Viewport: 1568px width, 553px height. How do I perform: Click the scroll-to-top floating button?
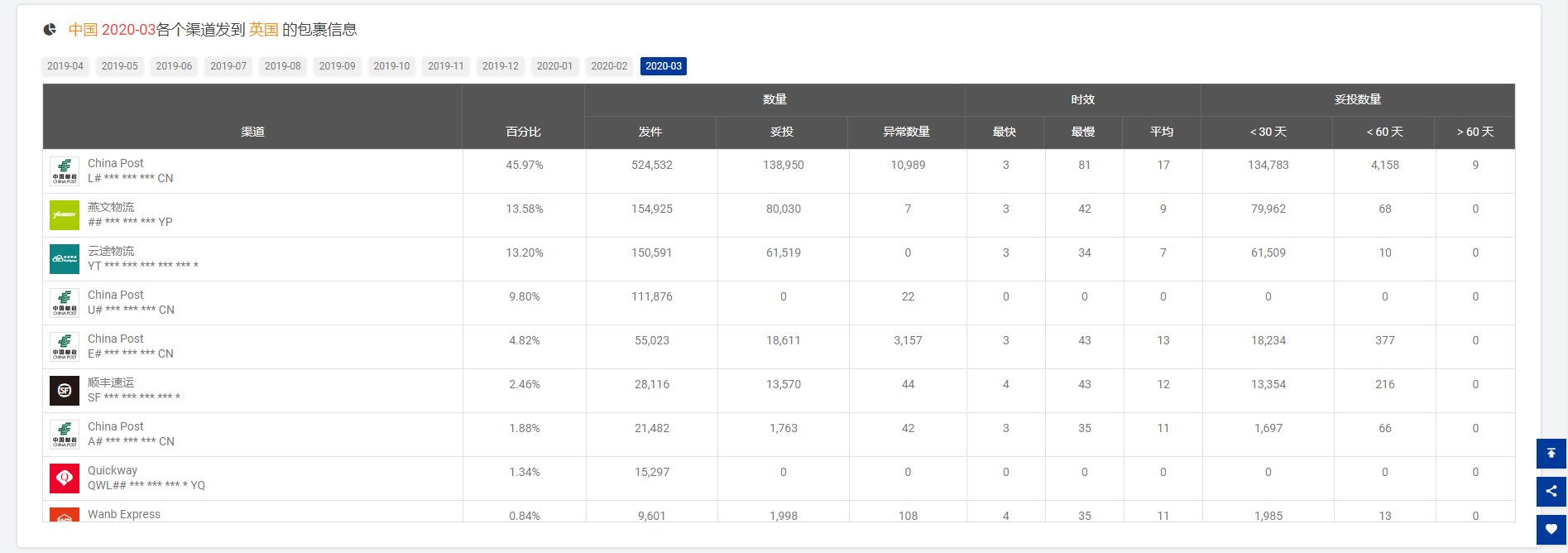[x=1551, y=454]
